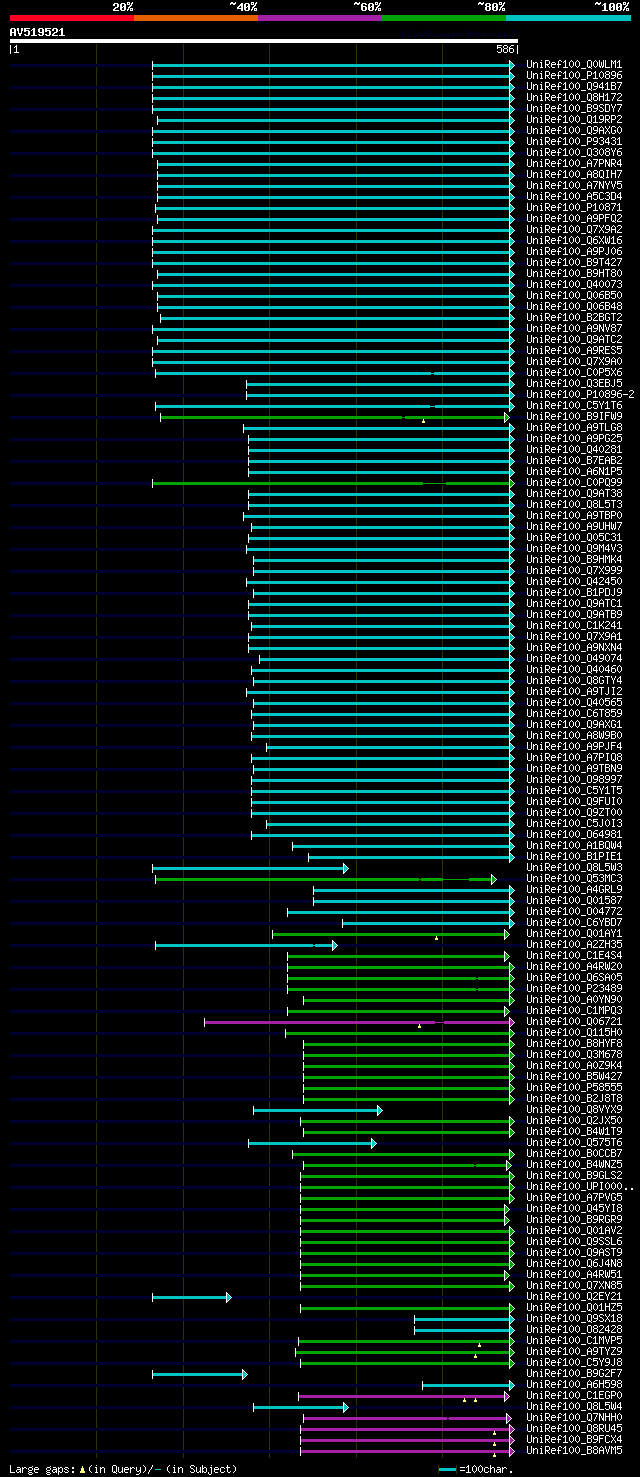
Task: Click the cyan alignment bar for UniRef100_Q8VYX9
Action: [x=317, y=1110]
